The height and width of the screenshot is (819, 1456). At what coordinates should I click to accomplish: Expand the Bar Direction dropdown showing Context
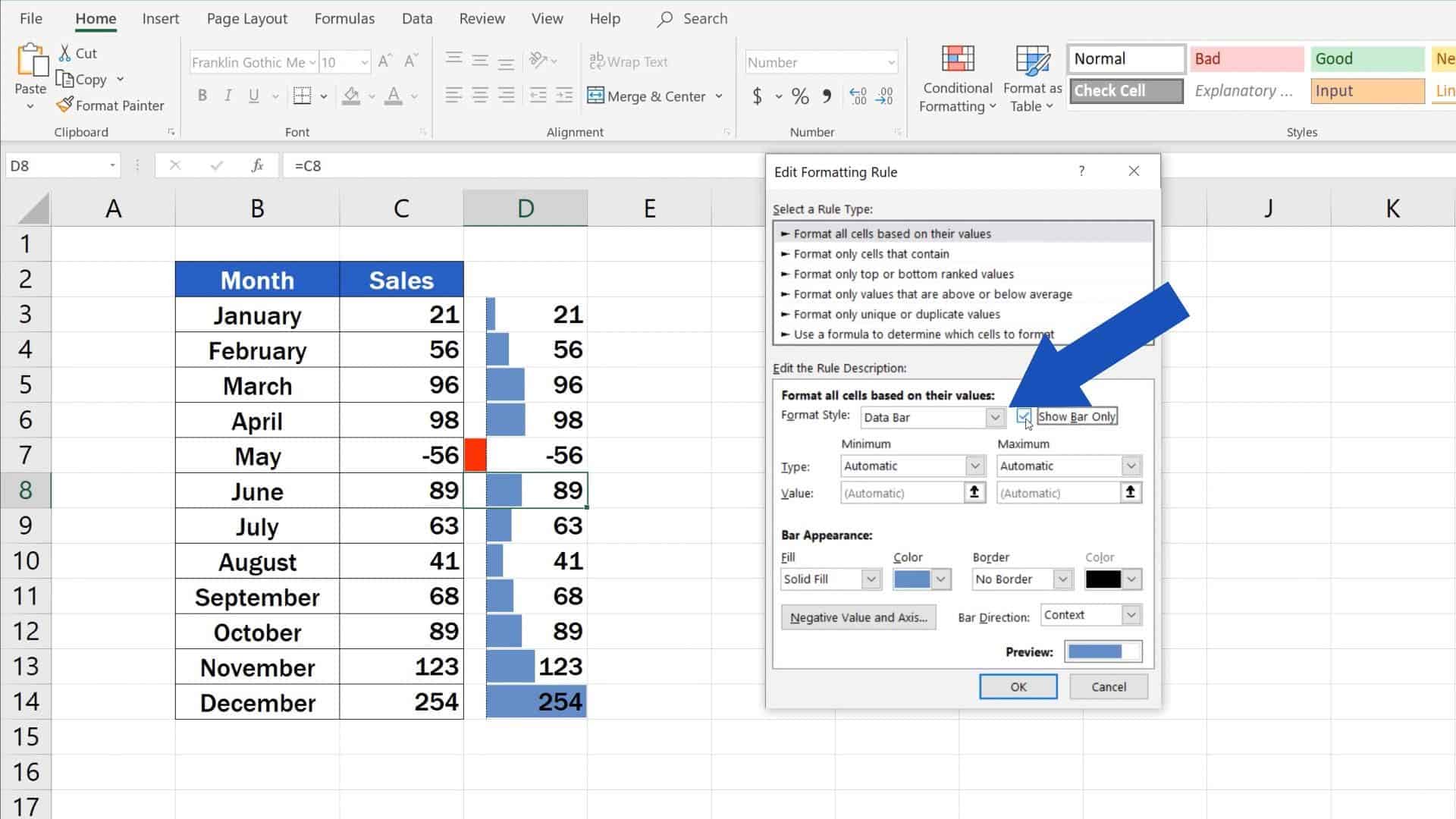click(1131, 615)
